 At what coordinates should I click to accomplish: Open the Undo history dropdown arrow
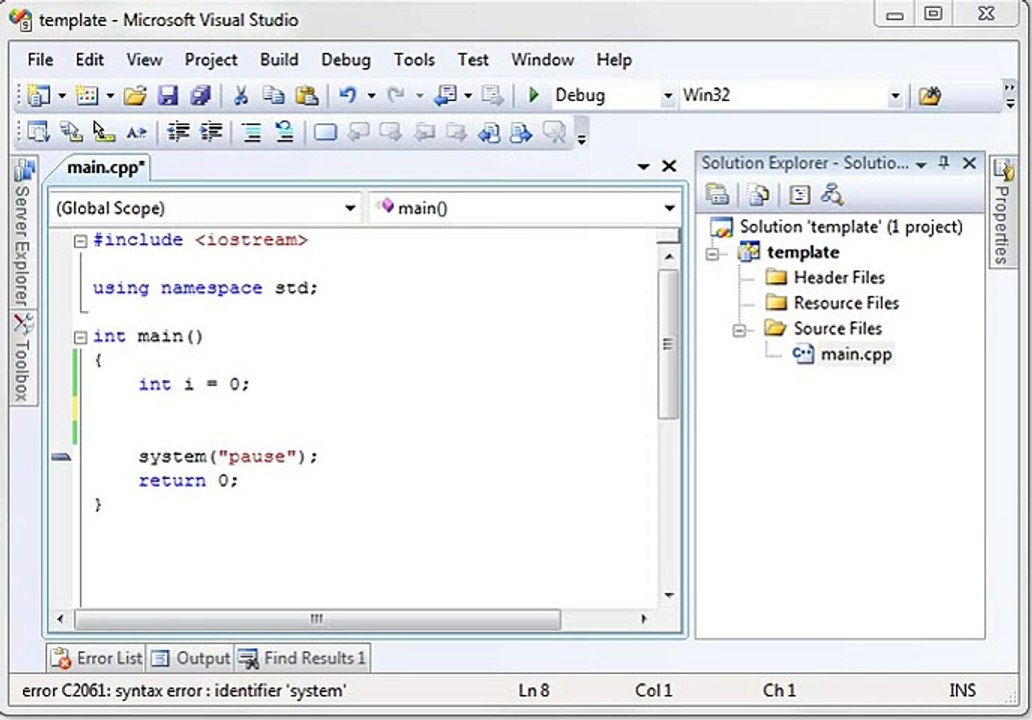(x=372, y=96)
